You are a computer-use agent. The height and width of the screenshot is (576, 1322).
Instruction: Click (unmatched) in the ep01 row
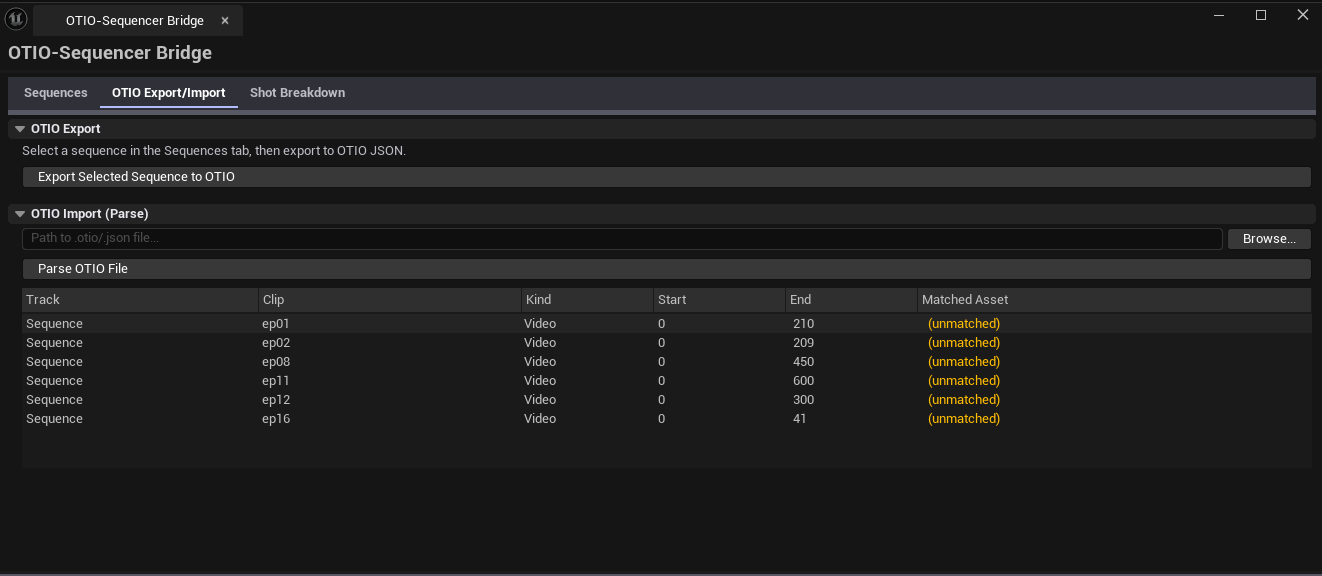coord(964,324)
